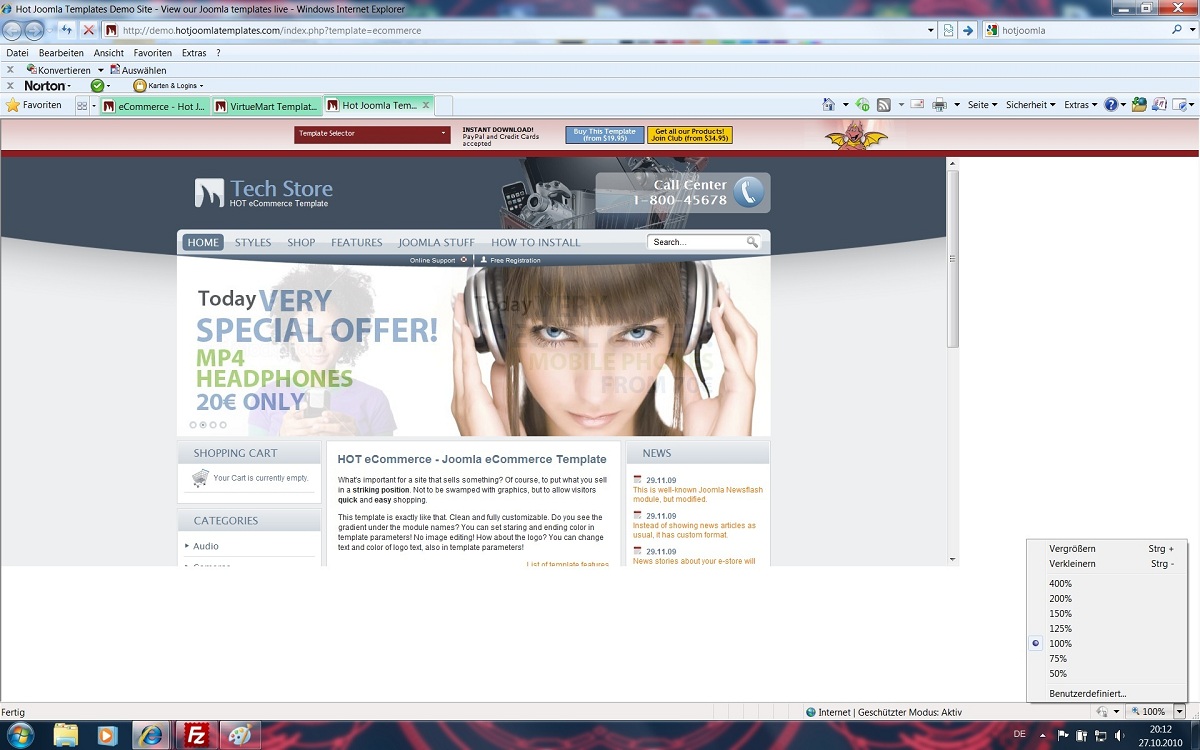
Task: Click the volume speaker tray icon
Action: (1118, 735)
